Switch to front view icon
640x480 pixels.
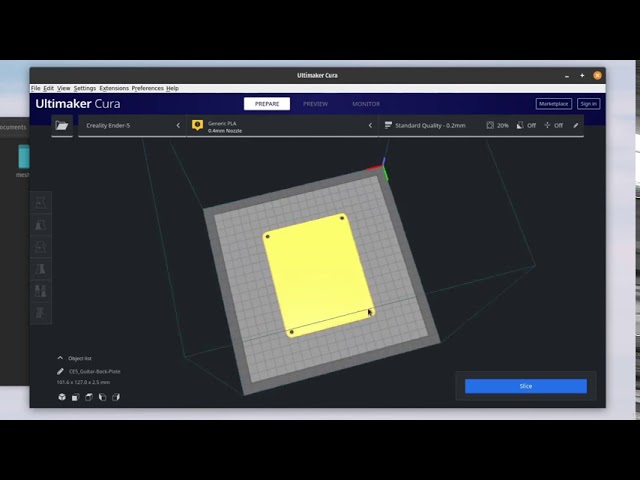tap(76, 397)
